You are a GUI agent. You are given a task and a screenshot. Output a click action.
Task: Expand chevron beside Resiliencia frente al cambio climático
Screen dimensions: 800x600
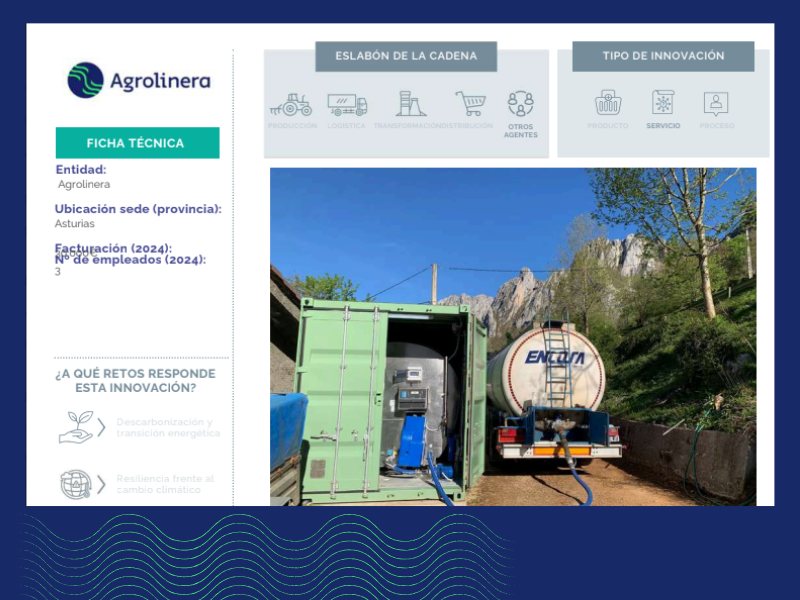click(x=101, y=484)
